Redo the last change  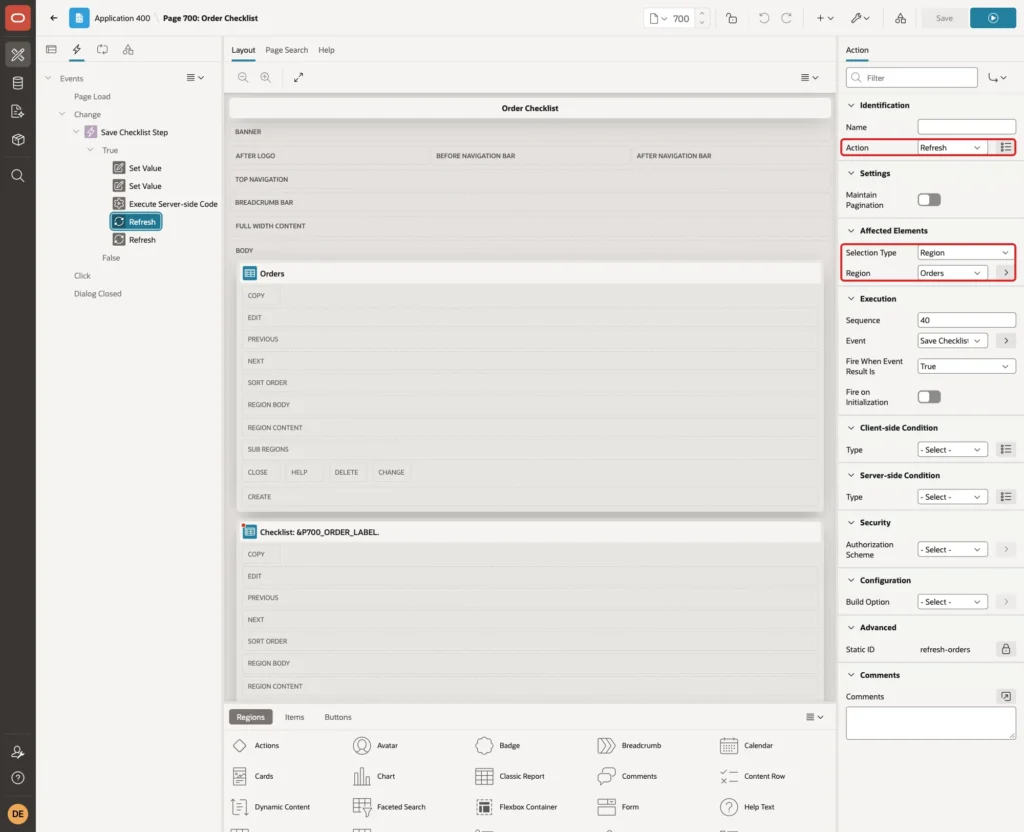[x=787, y=18]
